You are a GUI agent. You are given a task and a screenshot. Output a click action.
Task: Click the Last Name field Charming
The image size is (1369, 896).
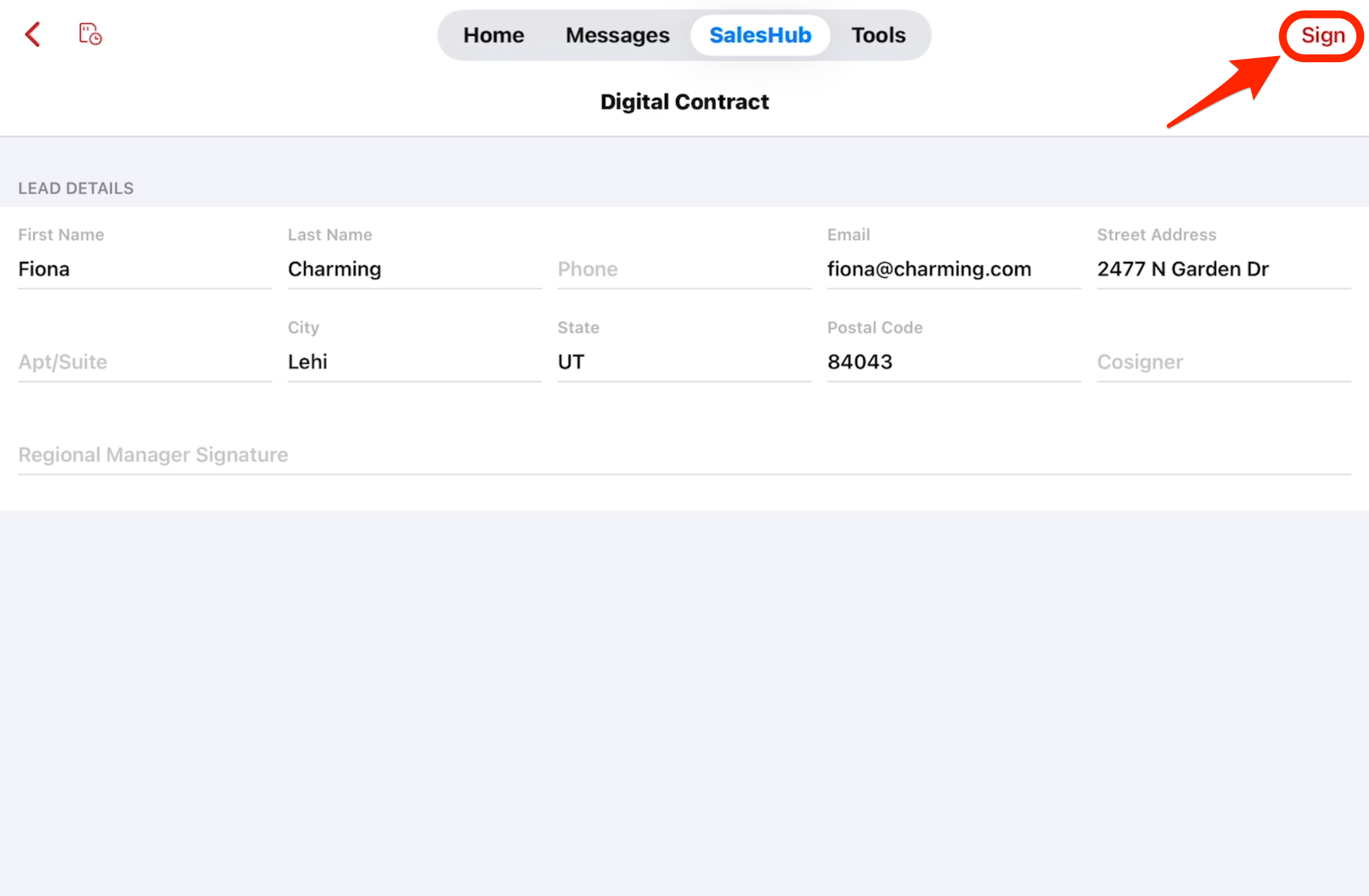click(x=413, y=269)
